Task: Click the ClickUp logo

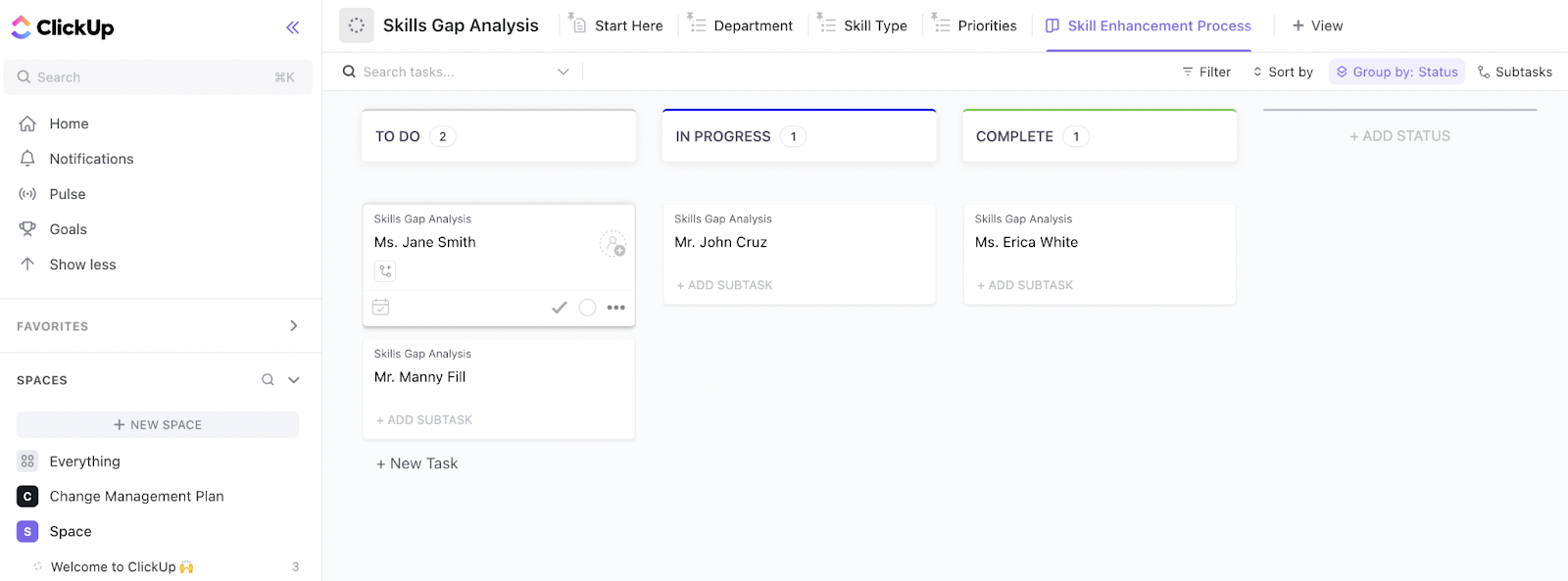Action: (63, 27)
